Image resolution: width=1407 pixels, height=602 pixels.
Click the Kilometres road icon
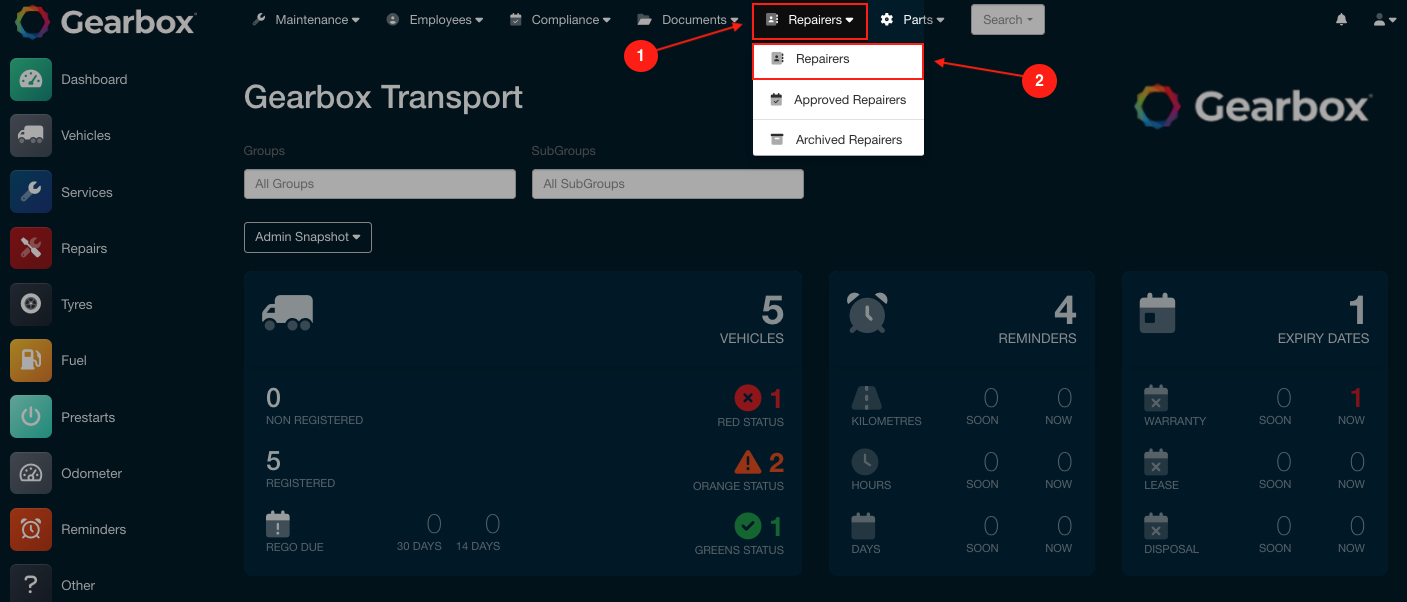click(866, 398)
